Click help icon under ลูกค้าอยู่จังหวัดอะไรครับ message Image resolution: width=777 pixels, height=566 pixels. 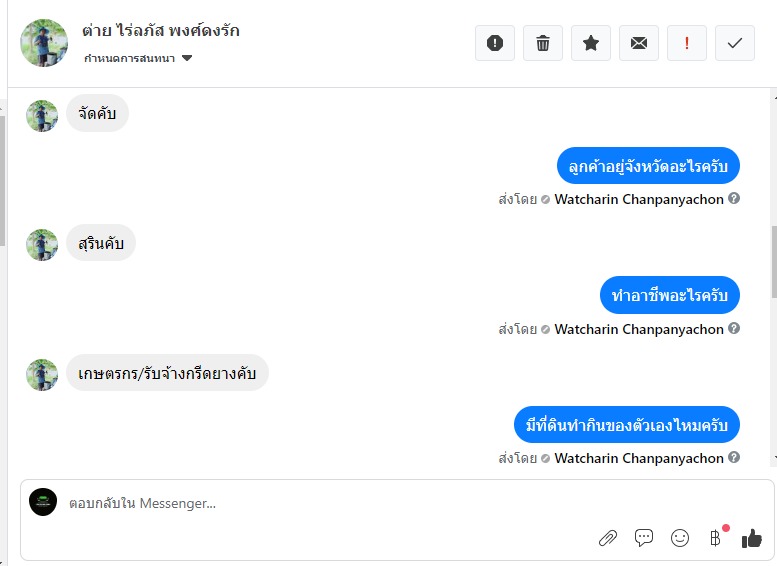point(734,199)
